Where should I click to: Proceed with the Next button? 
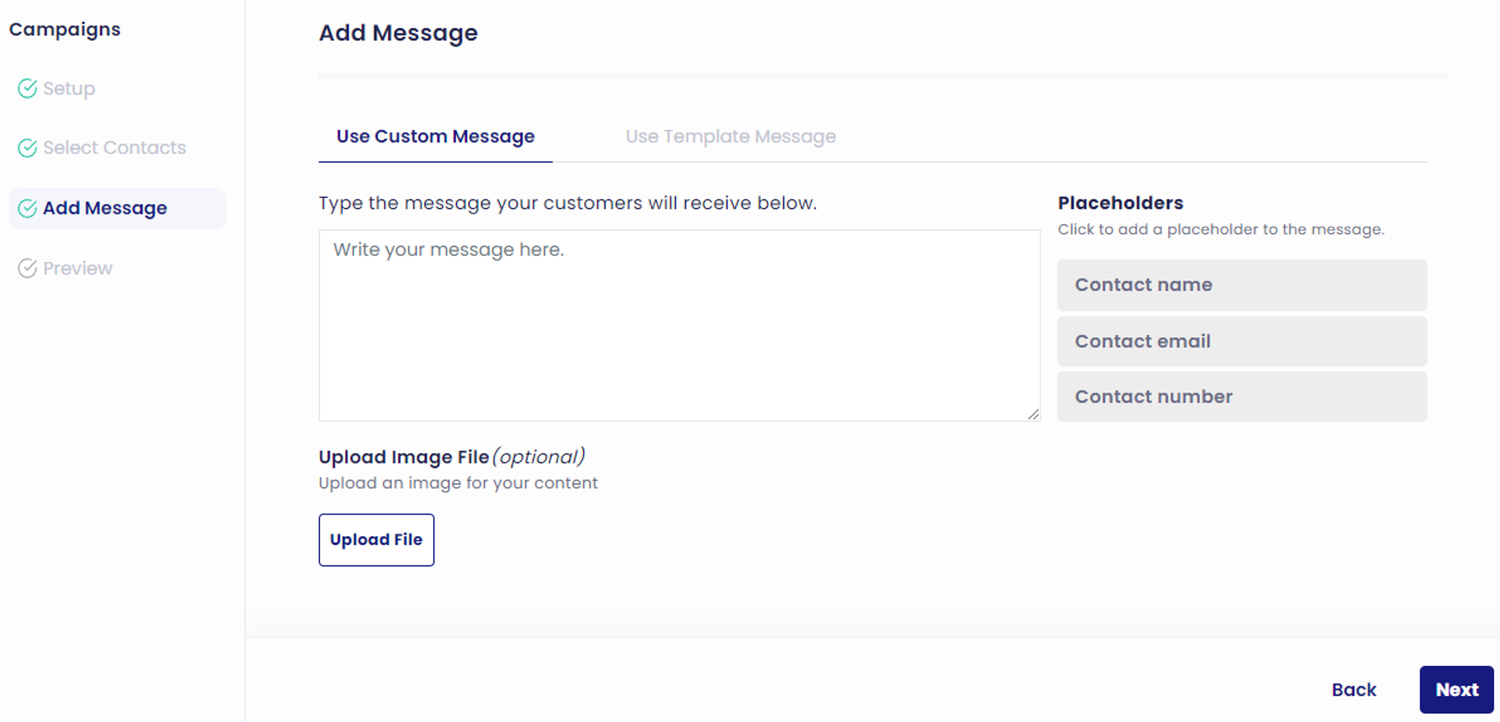click(x=1456, y=690)
